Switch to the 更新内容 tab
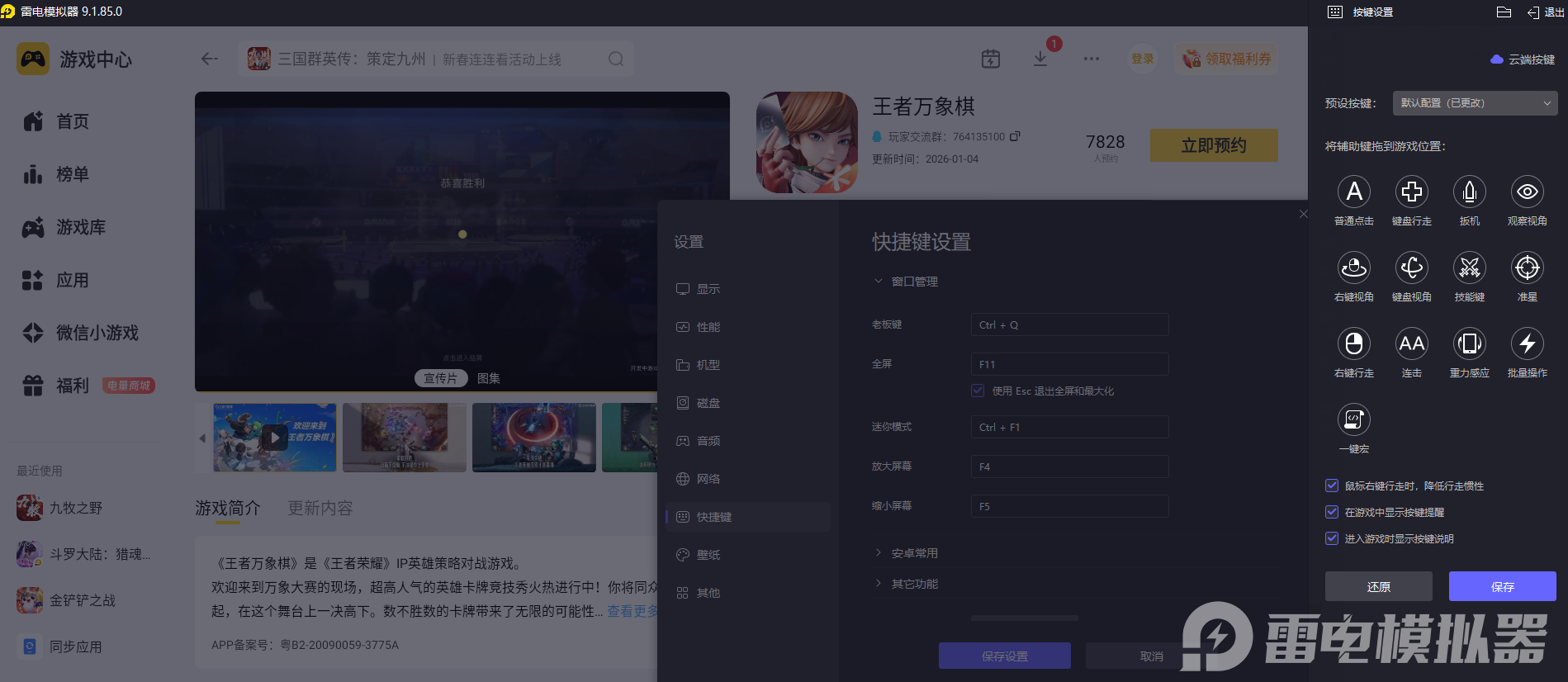Image resolution: width=1568 pixels, height=682 pixels. click(320, 508)
